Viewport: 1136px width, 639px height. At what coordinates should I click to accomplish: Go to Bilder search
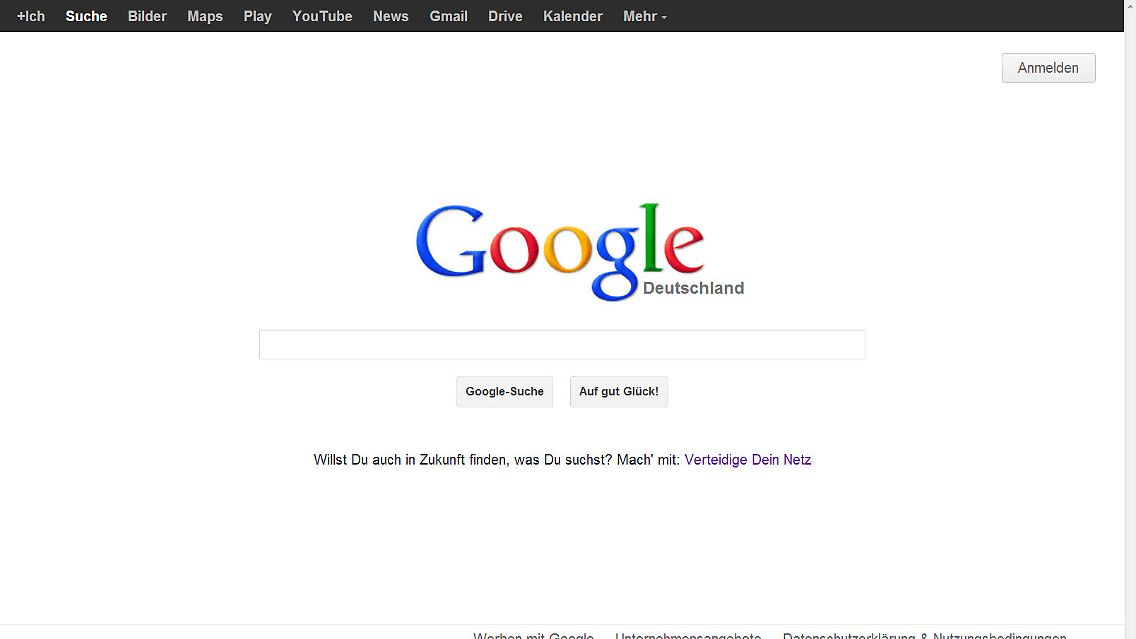click(x=147, y=16)
